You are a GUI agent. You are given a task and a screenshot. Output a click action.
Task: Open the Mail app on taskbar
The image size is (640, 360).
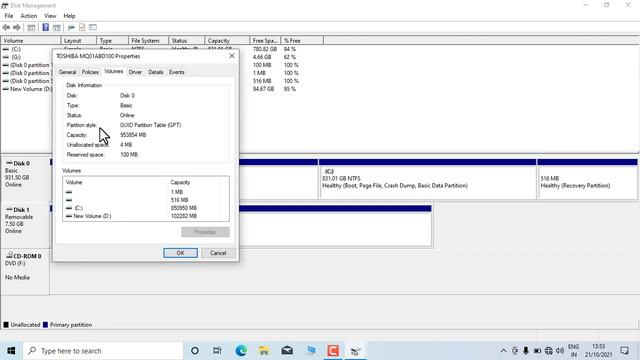point(287,351)
